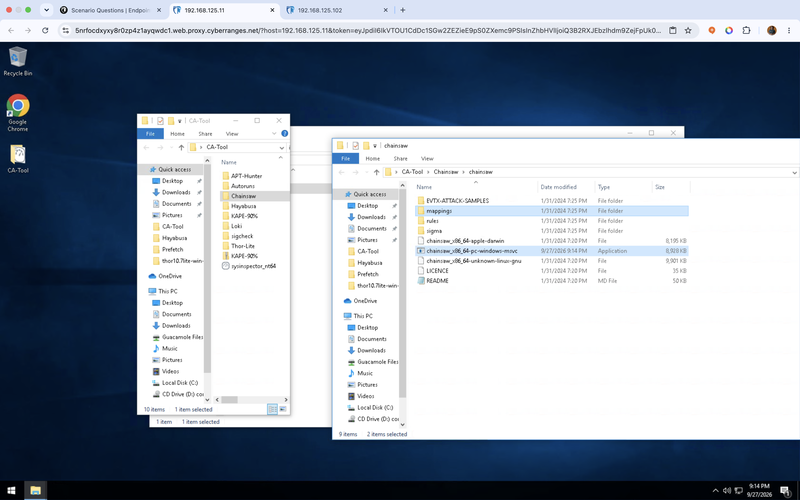
Task: Open browser tab search dropdown arrow
Action: pyautogui.click(x=46, y=10)
